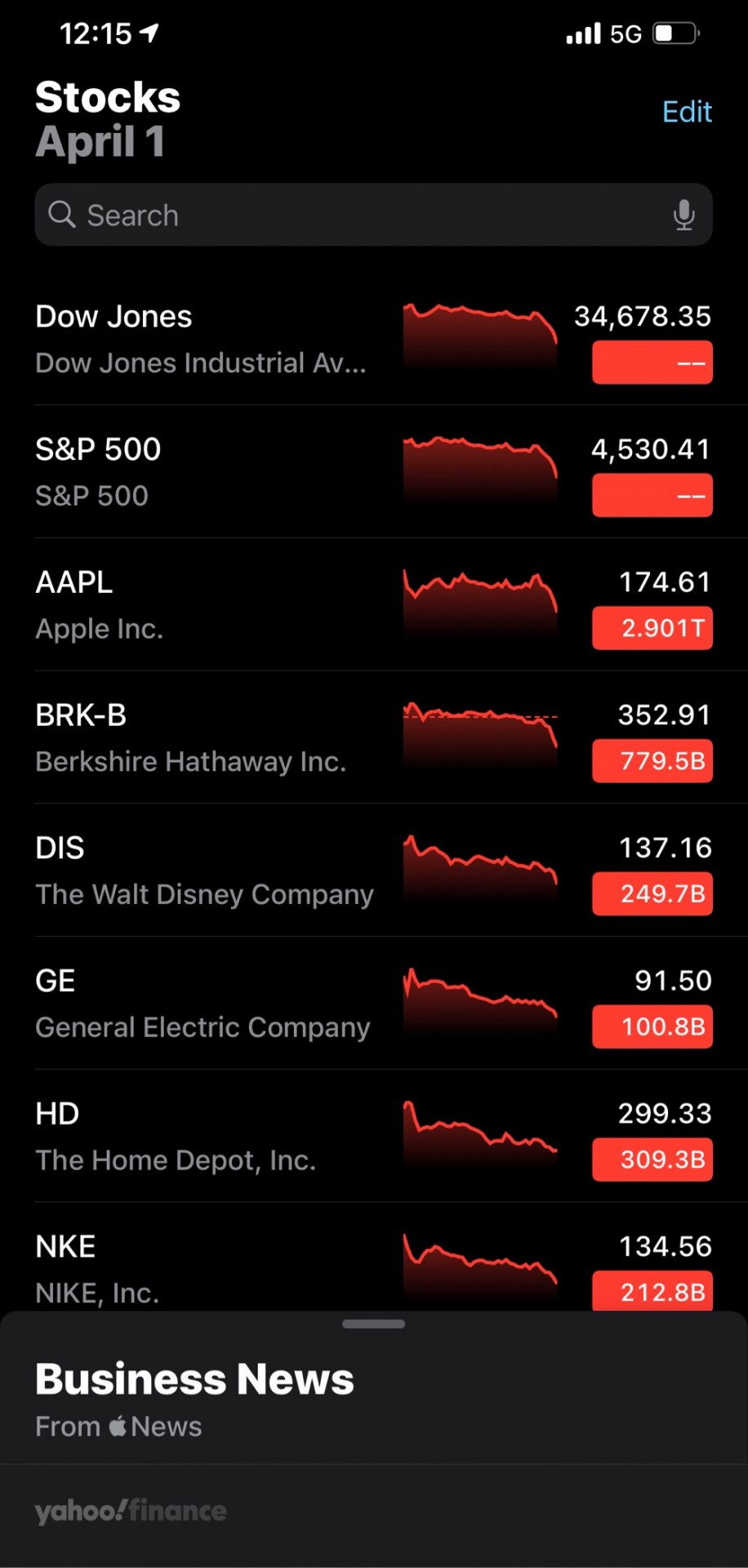The width and height of the screenshot is (748, 1568).
Task: Tap the battery status icon
Action: 676,33
